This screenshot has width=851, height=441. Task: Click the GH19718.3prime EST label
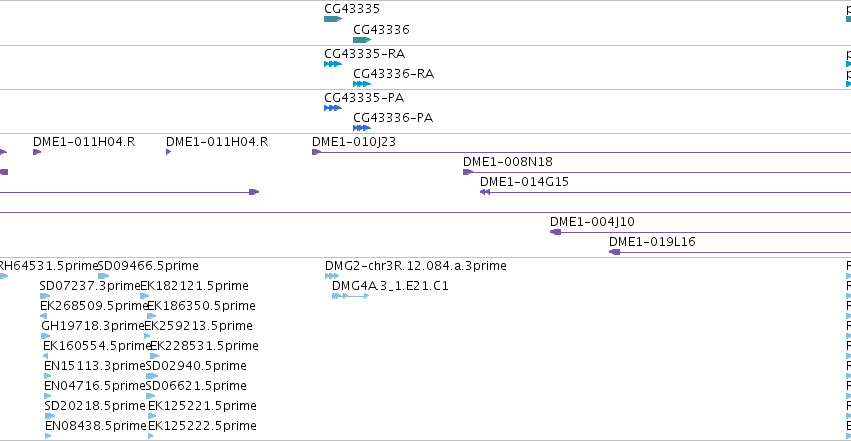[93, 326]
